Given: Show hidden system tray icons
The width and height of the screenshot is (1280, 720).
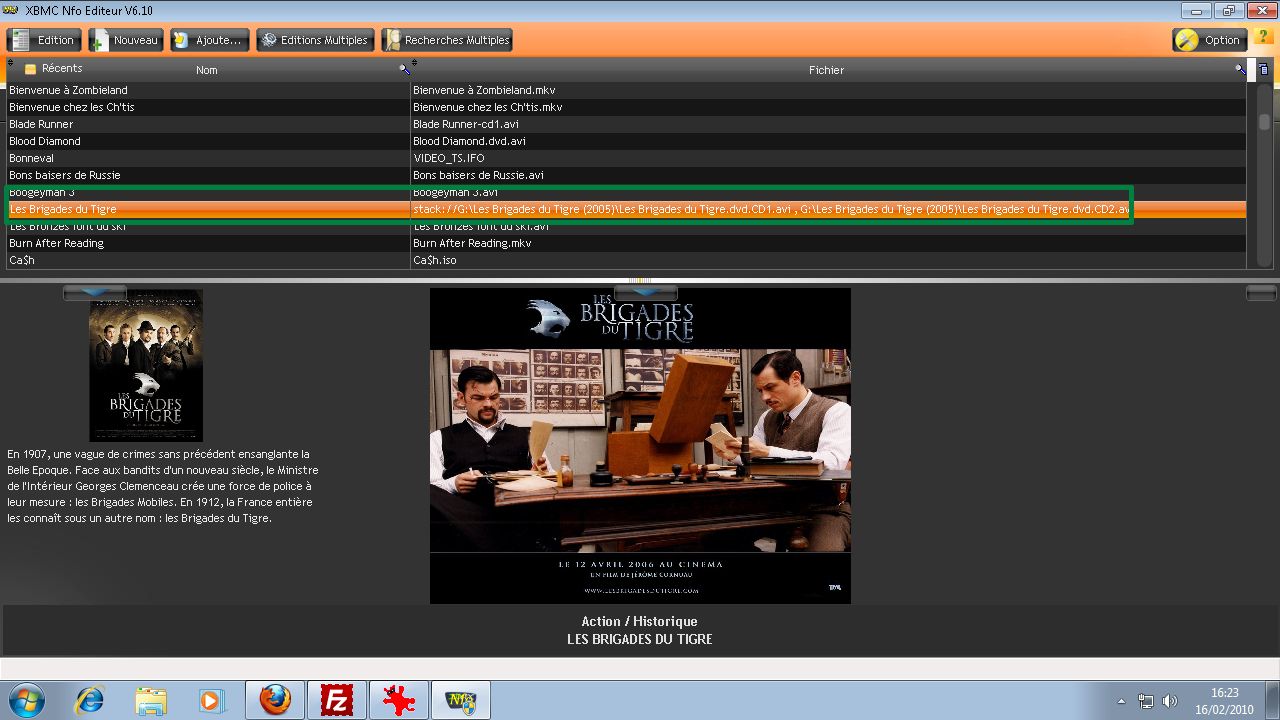Looking at the screenshot, I should tap(1121, 701).
